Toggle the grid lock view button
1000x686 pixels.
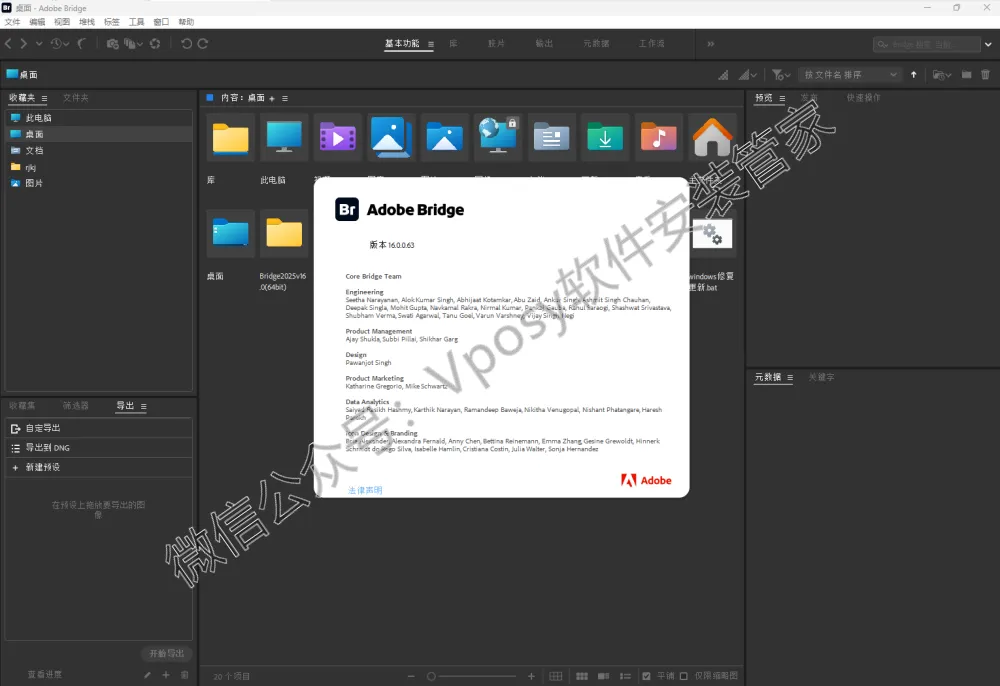pos(556,677)
